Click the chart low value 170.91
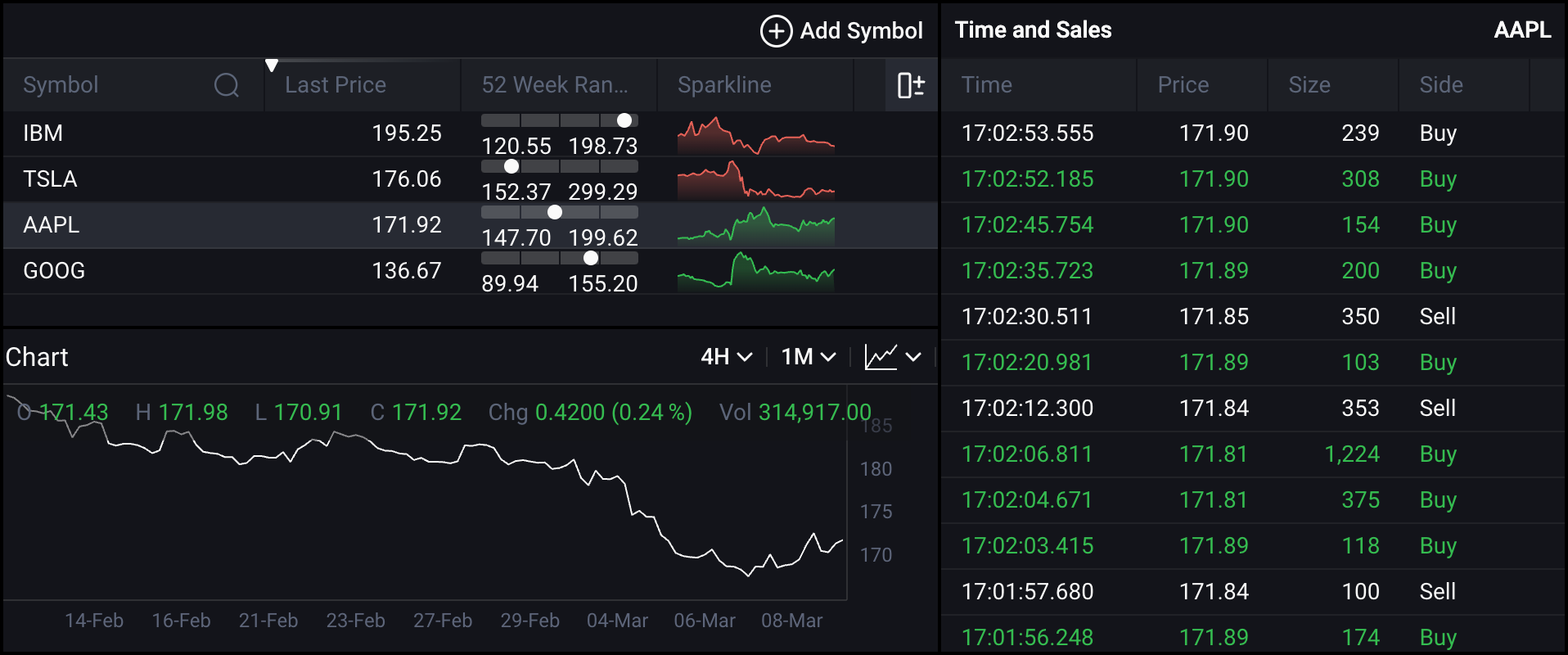Screen dimensions: 1568x655 point(308,412)
